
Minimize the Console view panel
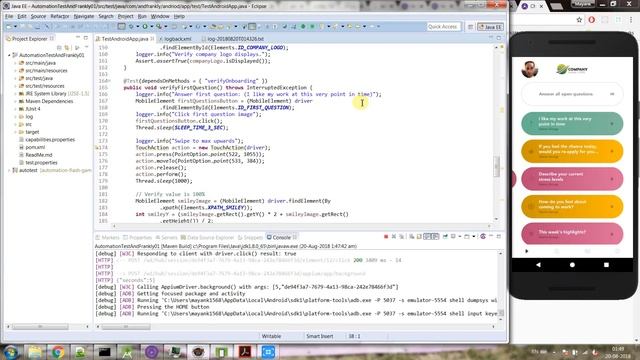tap(491, 236)
